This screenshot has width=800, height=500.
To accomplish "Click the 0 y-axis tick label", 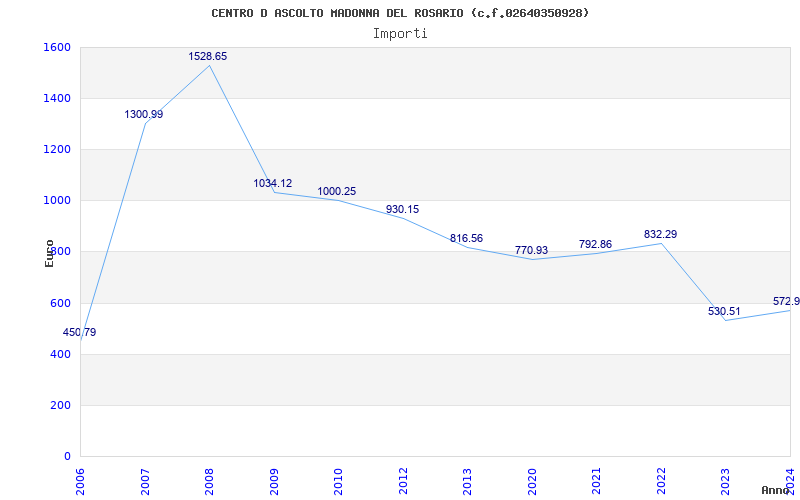I will tap(67, 457).
